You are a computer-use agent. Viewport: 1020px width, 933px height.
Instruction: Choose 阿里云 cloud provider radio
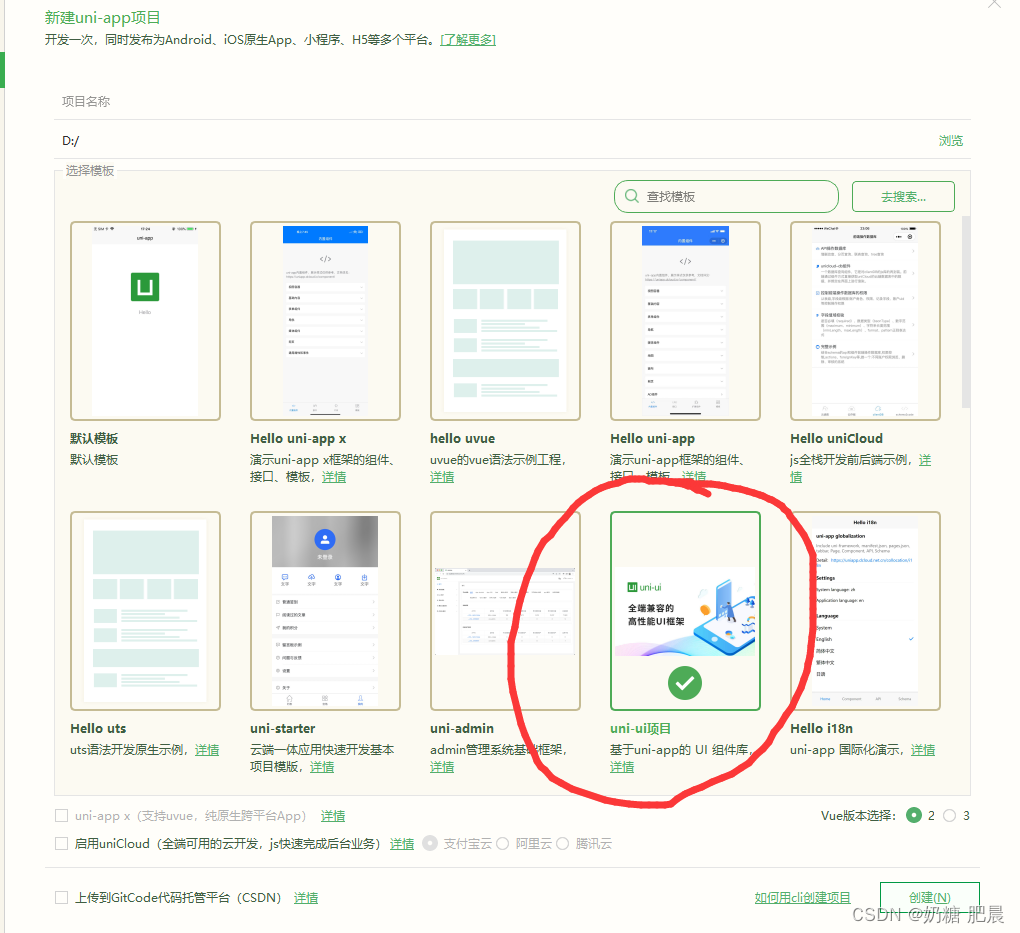[x=502, y=843]
